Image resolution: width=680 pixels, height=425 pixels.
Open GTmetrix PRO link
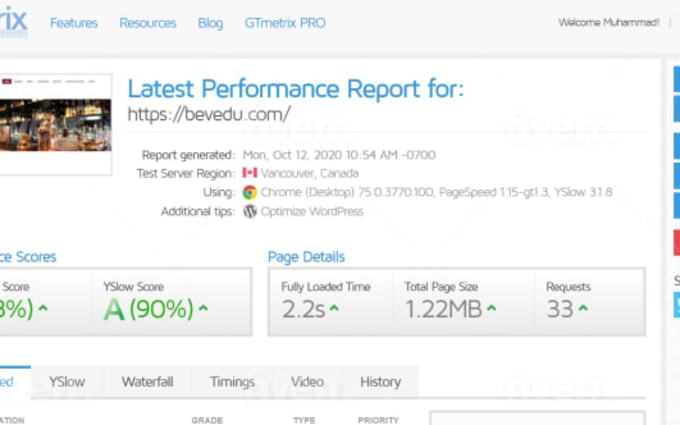click(x=285, y=23)
